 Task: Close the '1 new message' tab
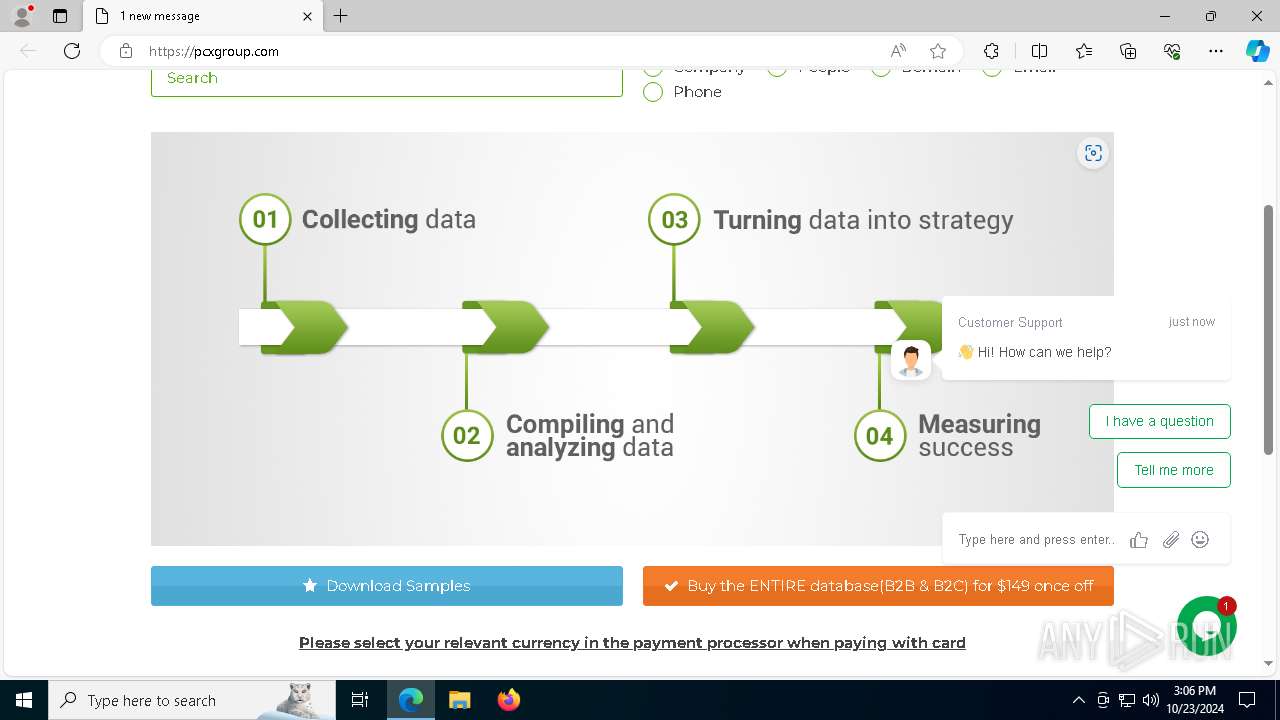(x=307, y=16)
